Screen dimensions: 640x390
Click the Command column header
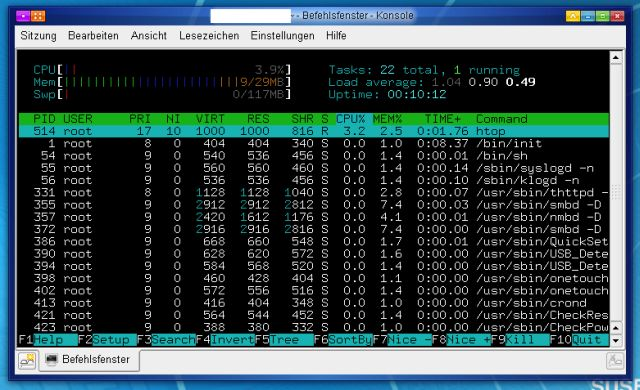click(x=502, y=119)
